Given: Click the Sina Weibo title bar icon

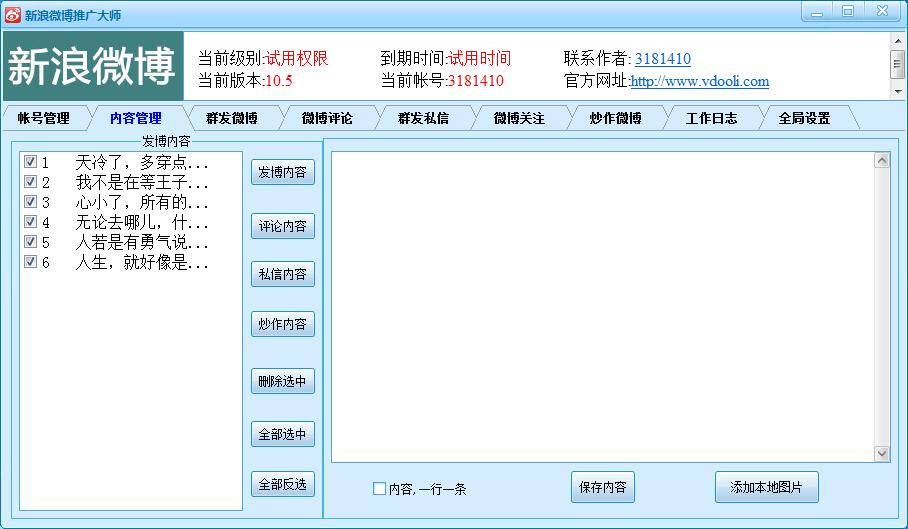Looking at the screenshot, I should coord(12,15).
